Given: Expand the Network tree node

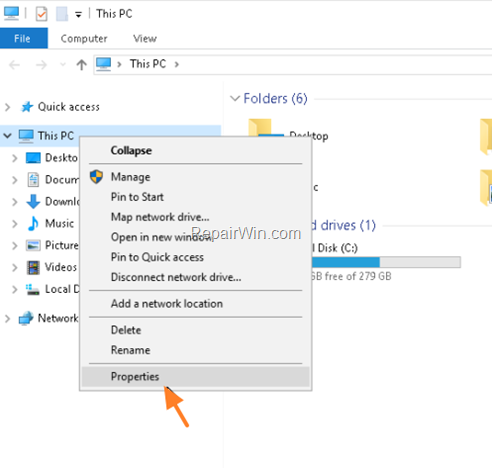Looking at the screenshot, I should (x=7, y=318).
